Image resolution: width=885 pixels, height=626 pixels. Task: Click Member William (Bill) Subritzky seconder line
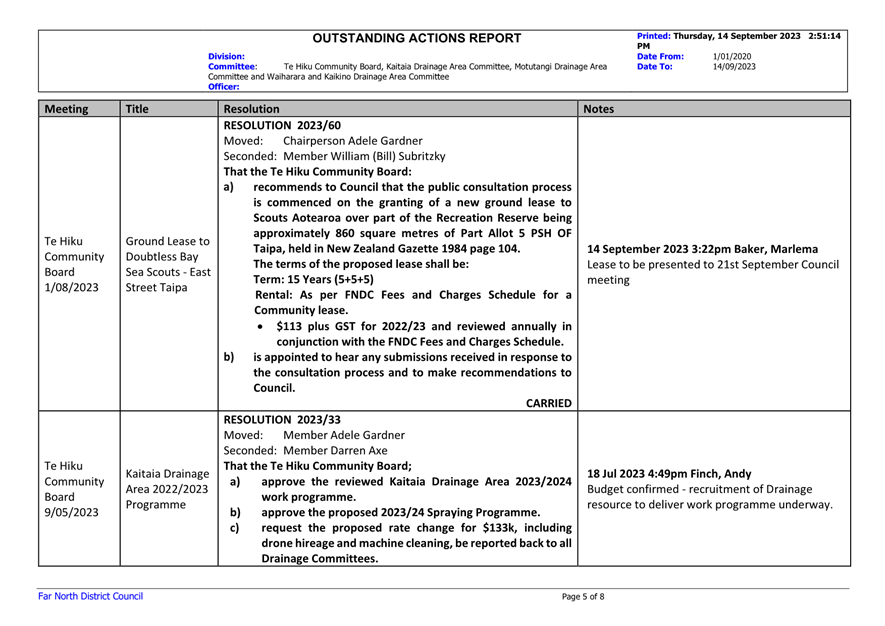pyautogui.click(x=334, y=156)
